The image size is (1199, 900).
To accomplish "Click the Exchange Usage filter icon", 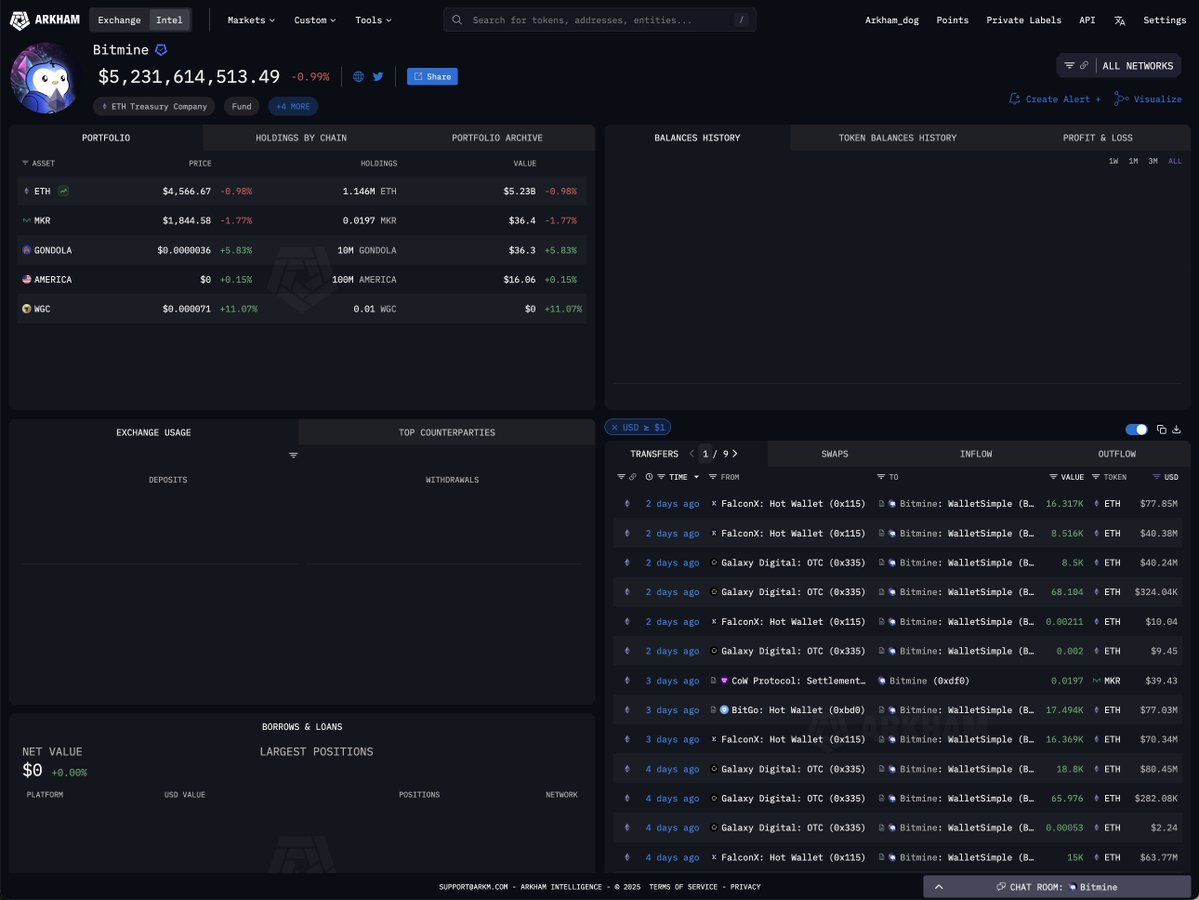I will 293,456.
